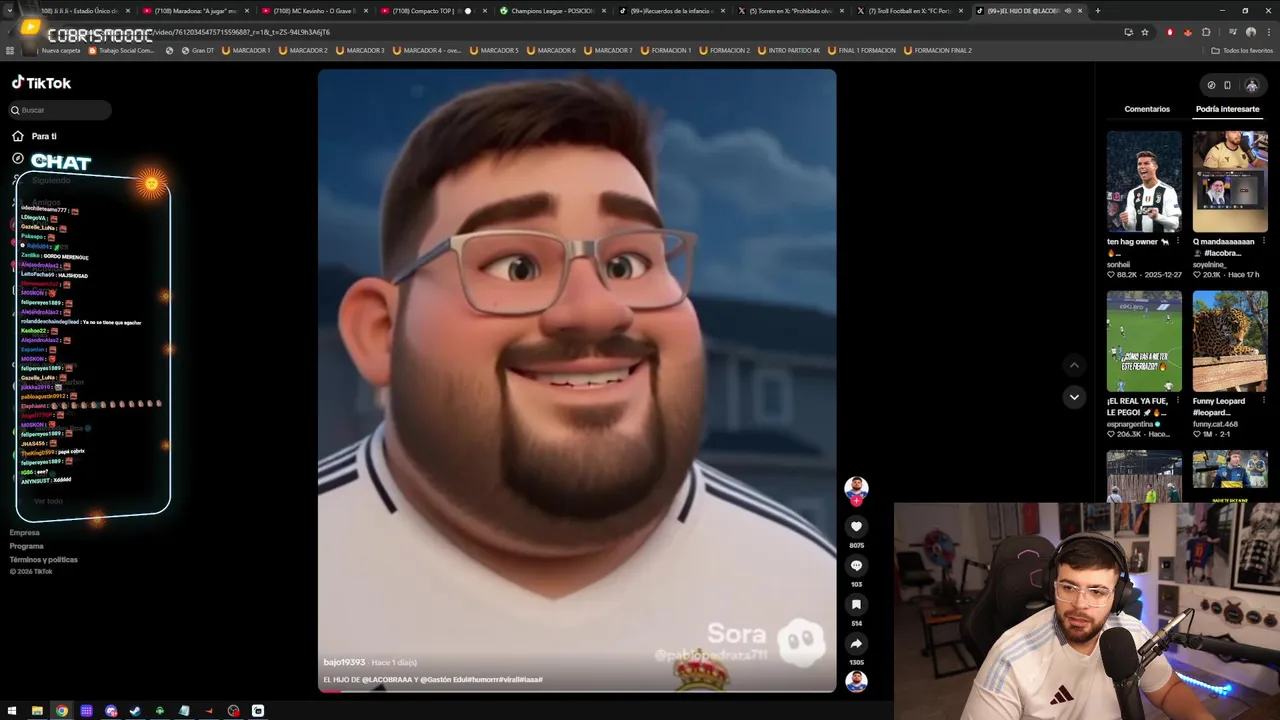Open the 'Q mandaaaaaaan' video thumbnail
Screen dimensions: 1280x720
click(1230, 181)
